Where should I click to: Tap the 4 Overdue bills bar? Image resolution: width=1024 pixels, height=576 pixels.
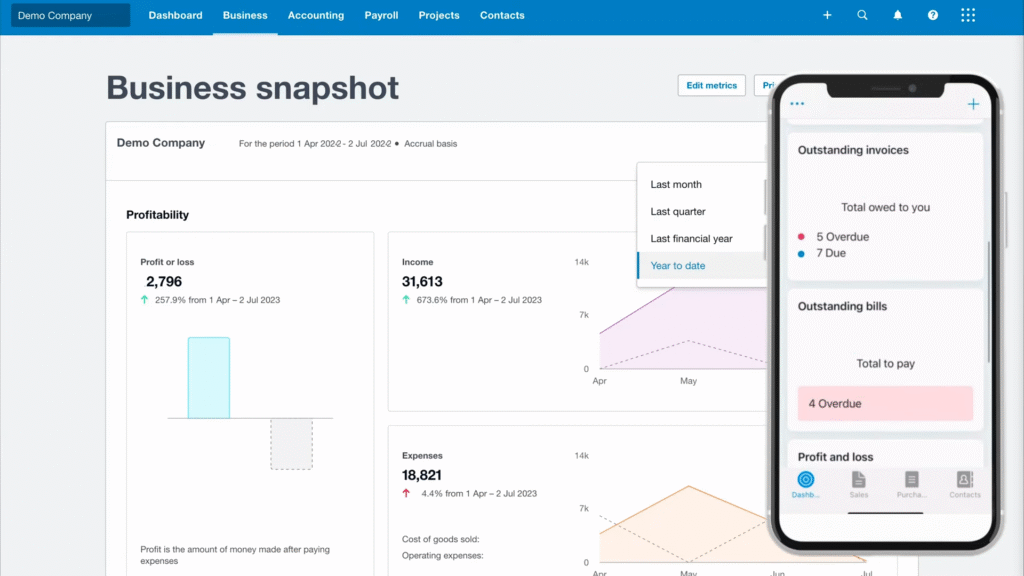[885, 404]
